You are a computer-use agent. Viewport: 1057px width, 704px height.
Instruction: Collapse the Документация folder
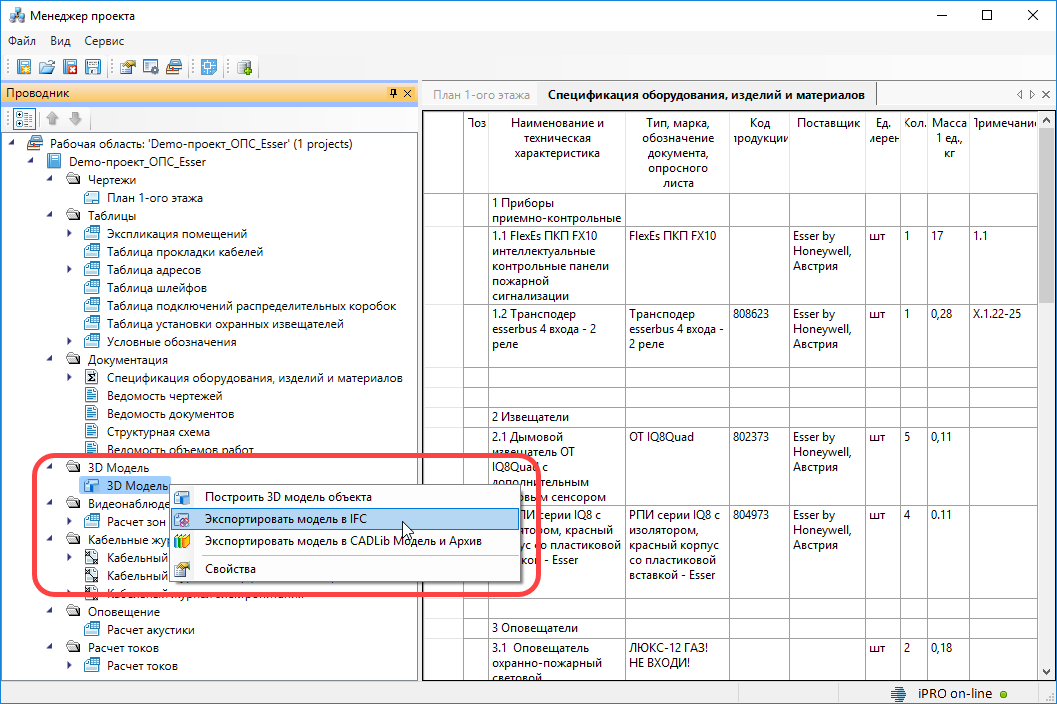pos(50,359)
